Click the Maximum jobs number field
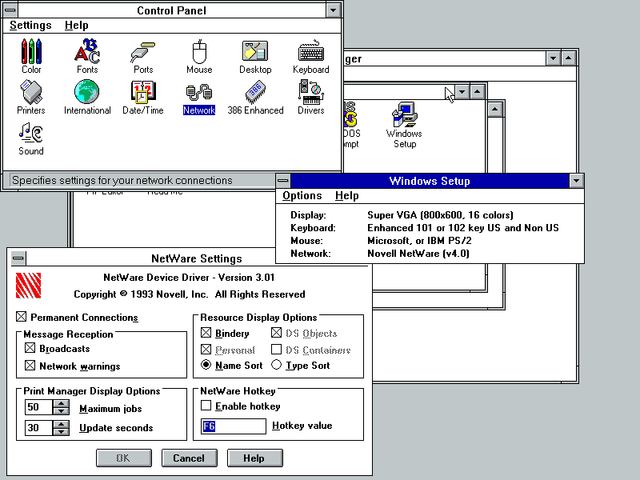 (x=39, y=407)
